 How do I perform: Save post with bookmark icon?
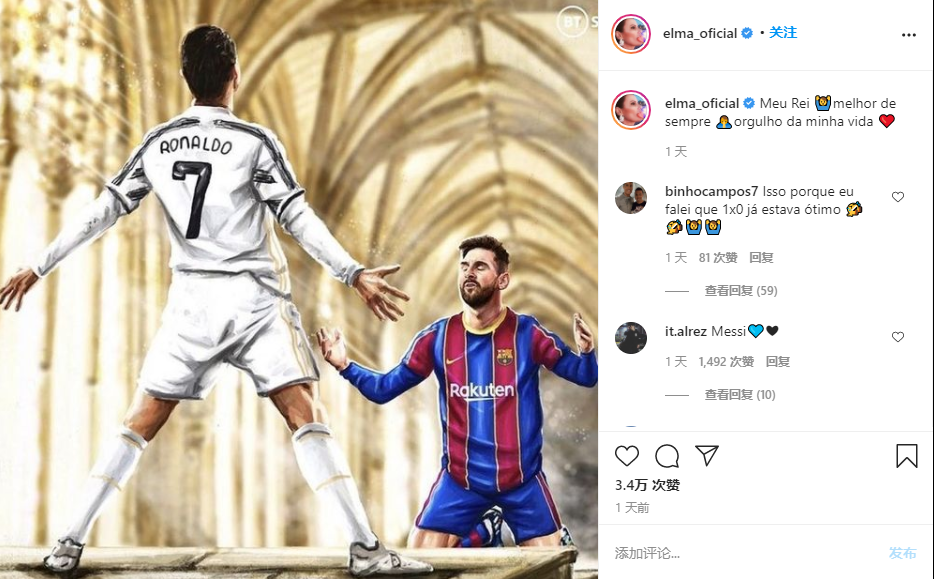pos(907,456)
